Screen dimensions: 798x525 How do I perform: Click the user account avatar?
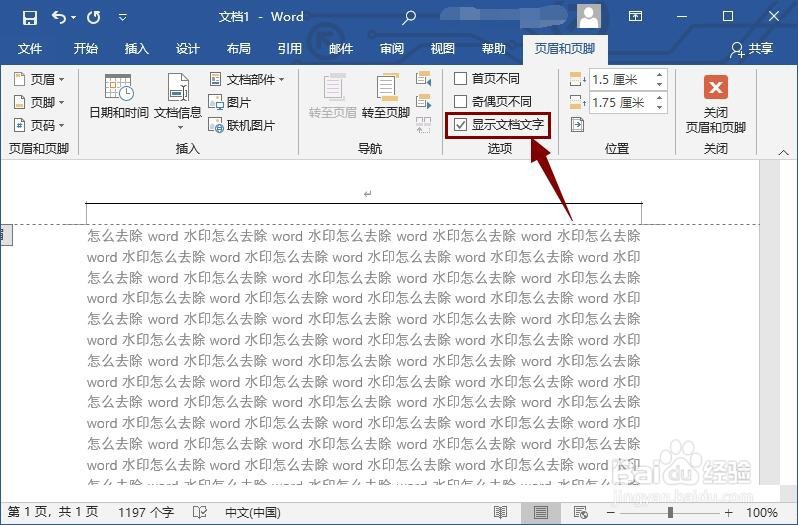click(589, 16)
